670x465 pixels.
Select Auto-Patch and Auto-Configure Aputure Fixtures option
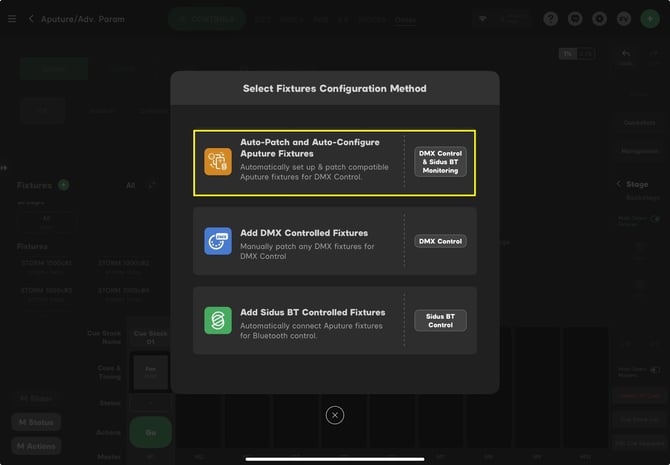point(335,163)
